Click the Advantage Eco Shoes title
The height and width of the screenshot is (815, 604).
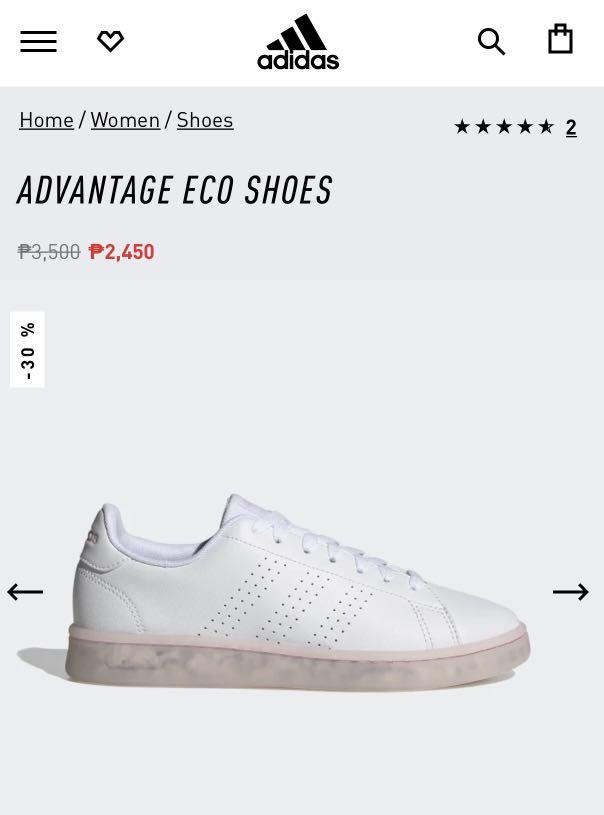coord(175,190)
